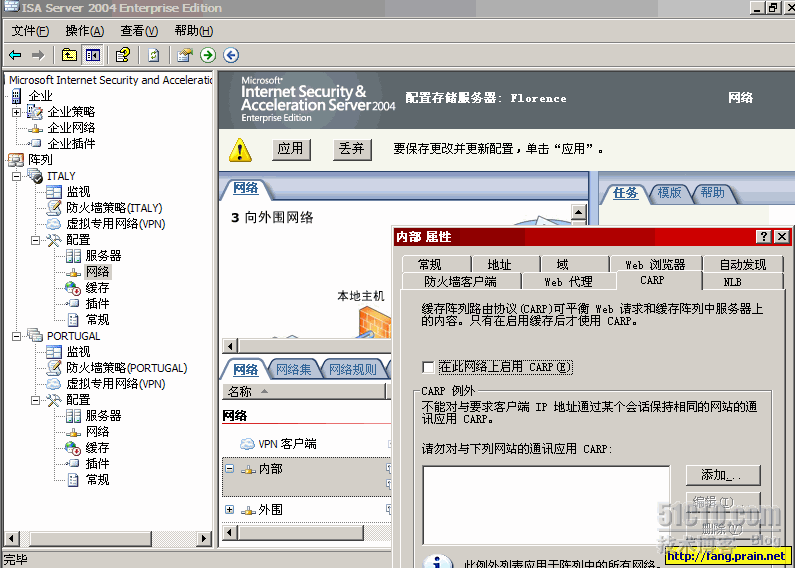Expand the 企业策略 tree node
Viewport: 795px width, 568px height.
(16, 112)
